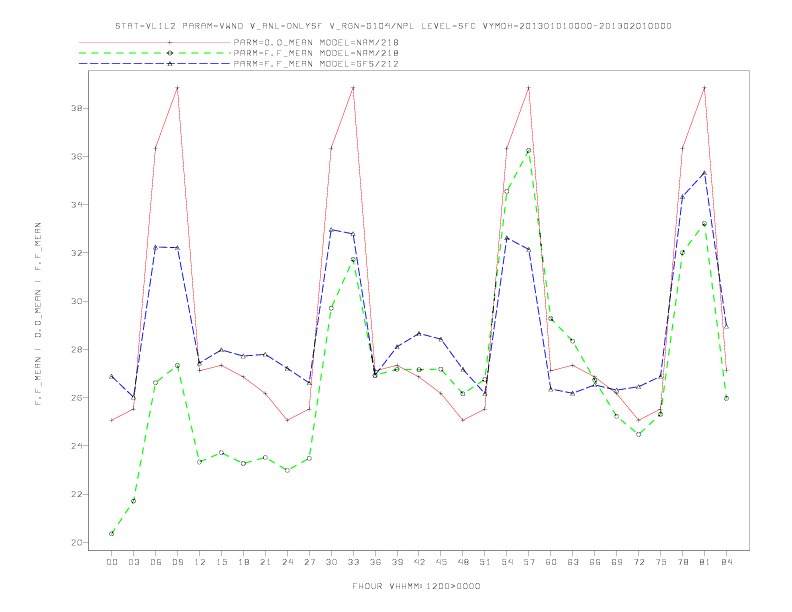Click the circle marker on the green legend line
This screenshot has height=612, width=792.
(x=170, y=53)
